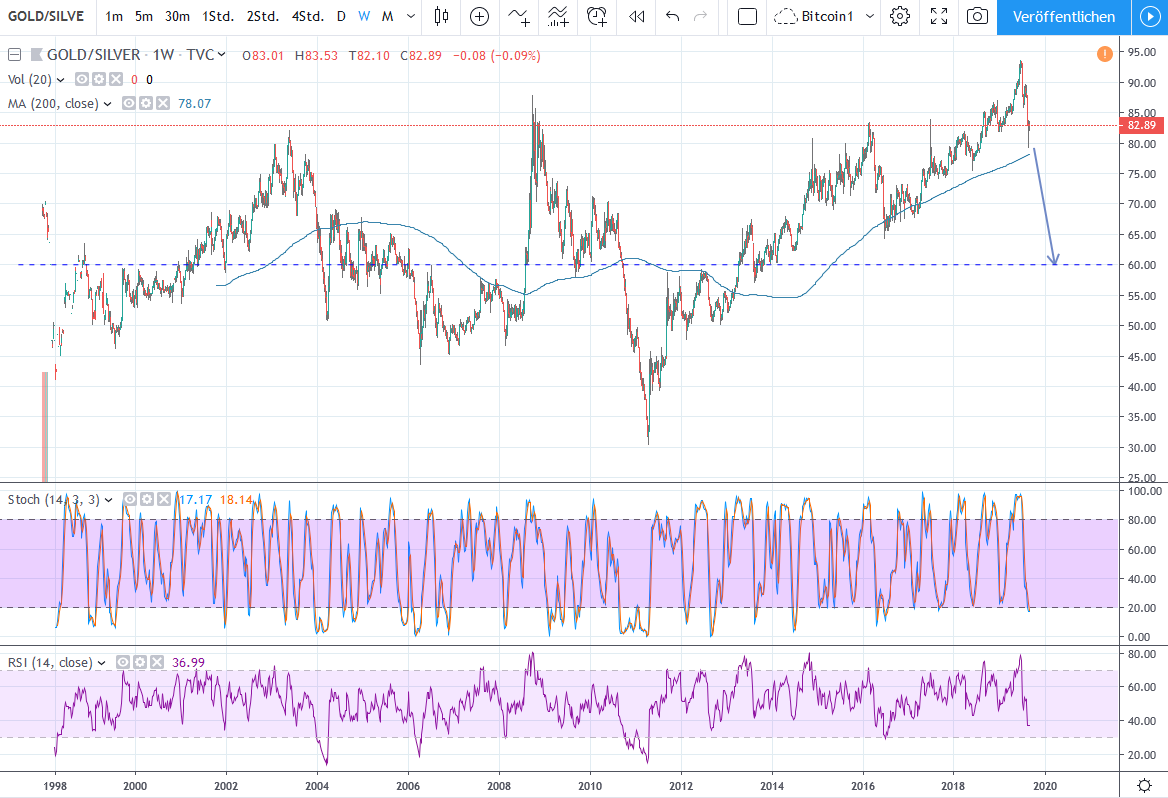Click the Stoch value 18.14
The image size is (1168, 798).
pos(236,499)
